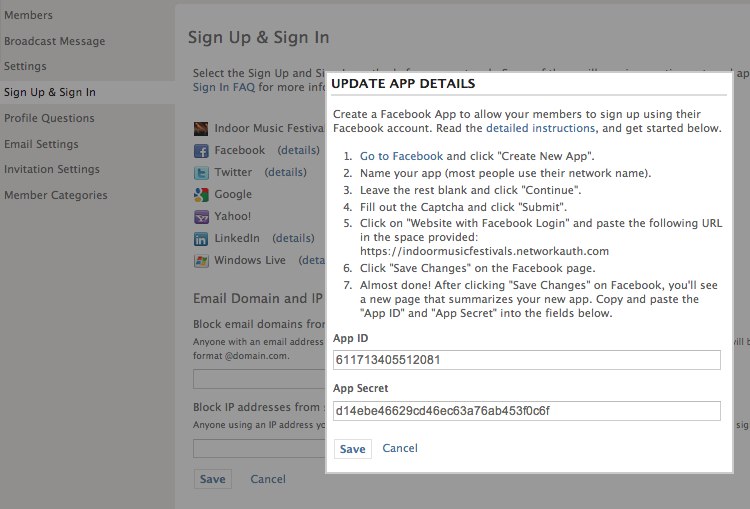Cancel the Update App Details dialog

(400, 448)
